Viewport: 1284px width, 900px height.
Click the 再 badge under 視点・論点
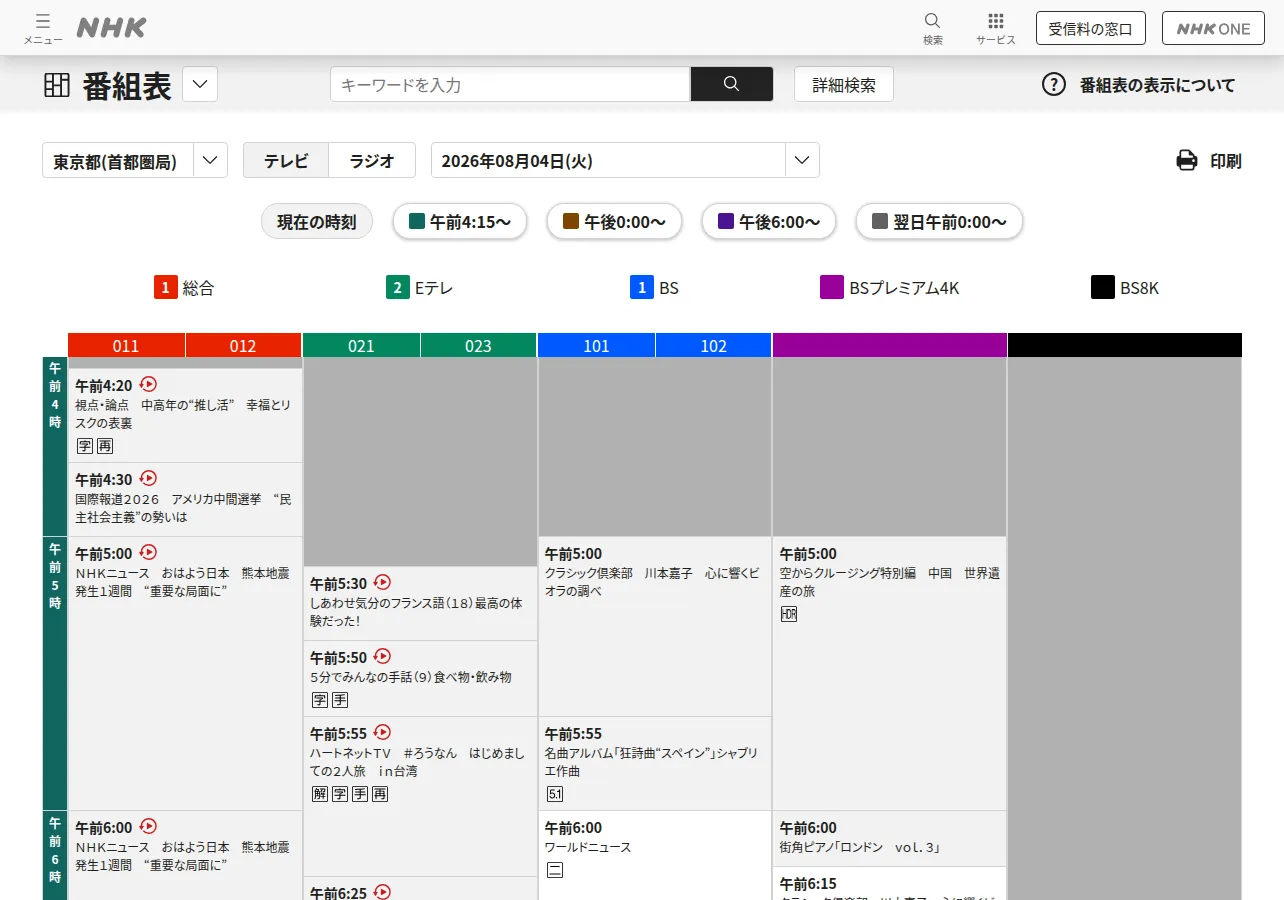click(105, 446)
